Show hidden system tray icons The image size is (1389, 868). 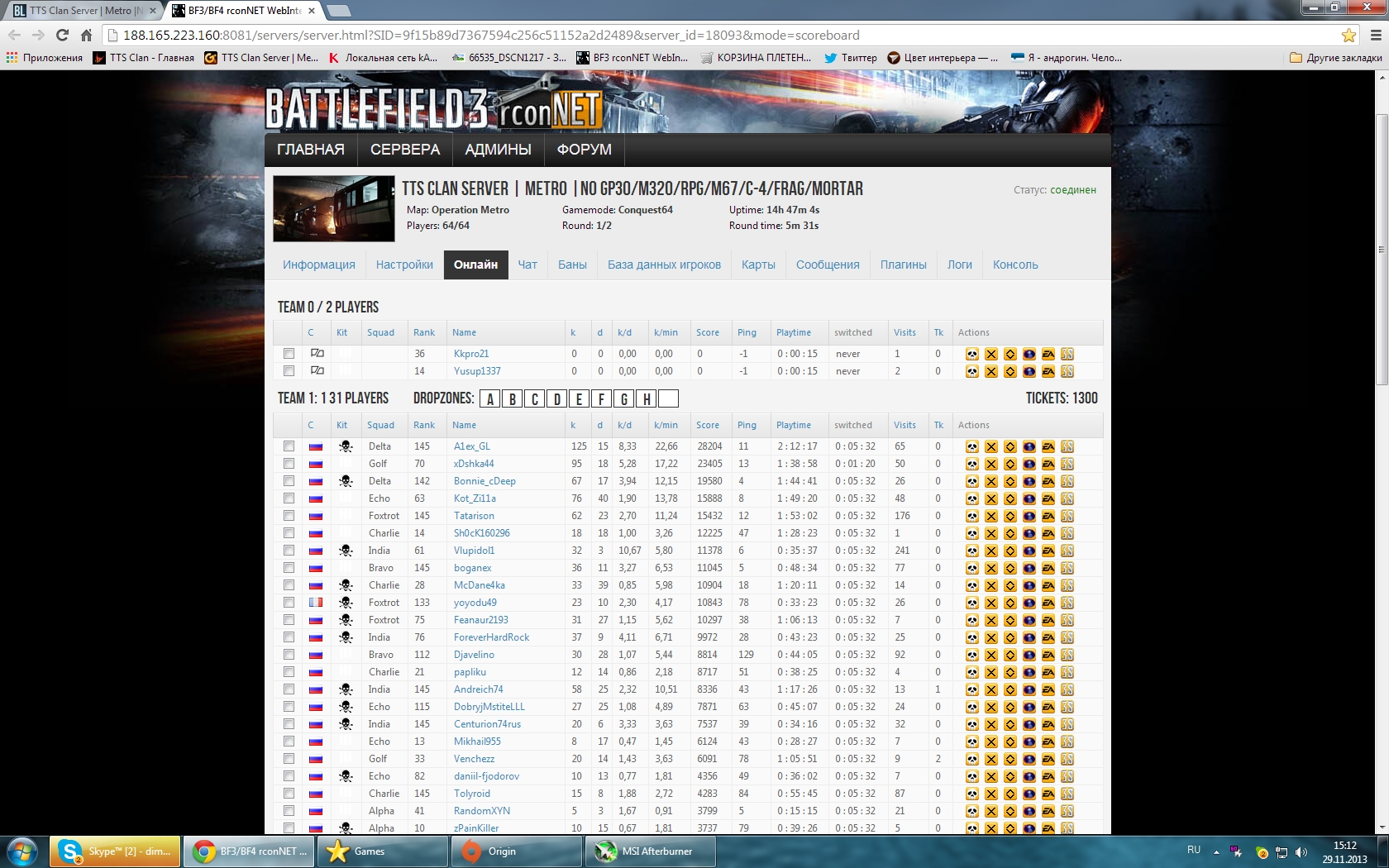tap(1216, 851)
